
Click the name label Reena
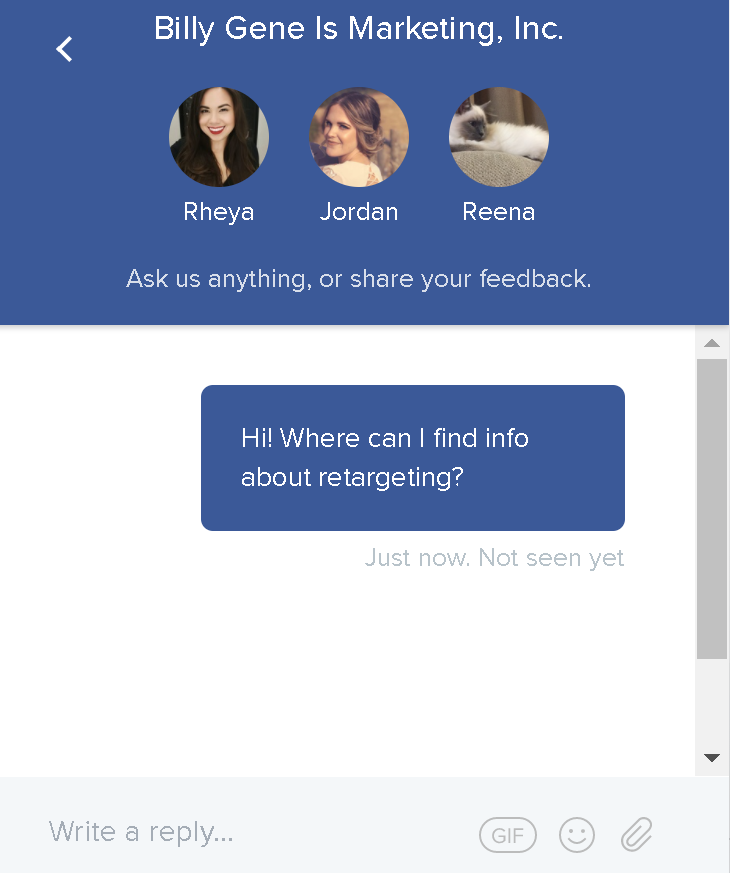[498, 212]
